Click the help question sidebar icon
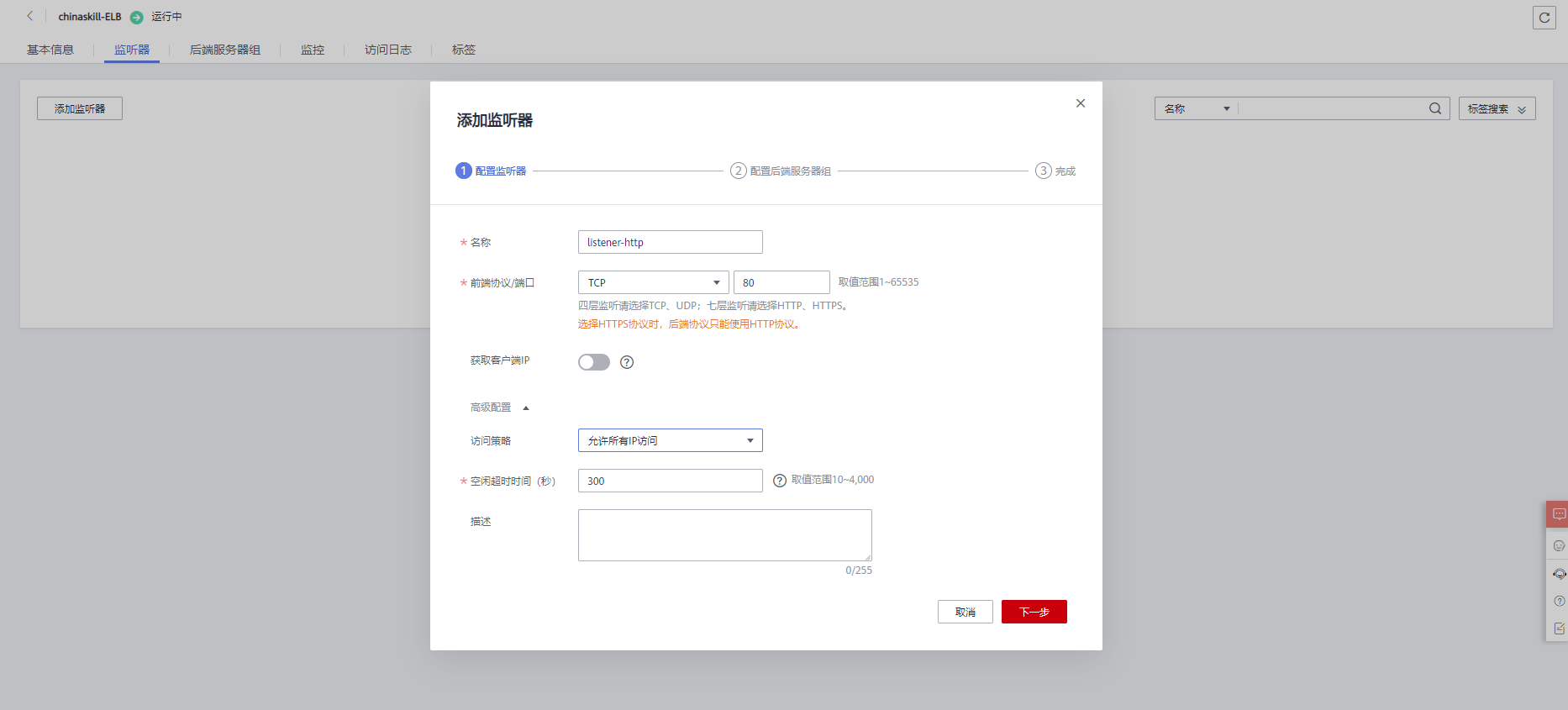The width and height of the screenshot is (1568, 710). [1559, 601]
